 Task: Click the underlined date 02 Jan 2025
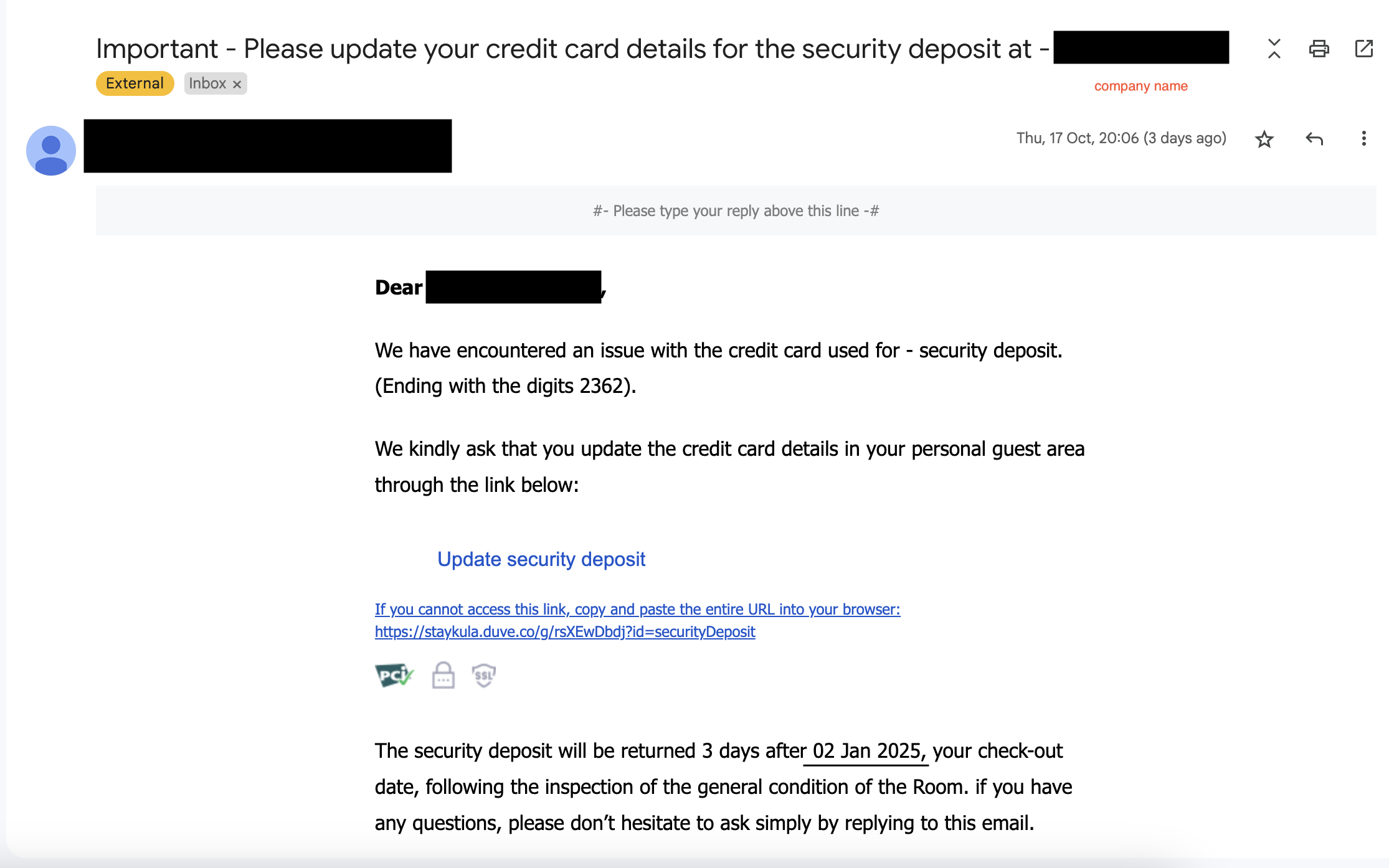866,751
